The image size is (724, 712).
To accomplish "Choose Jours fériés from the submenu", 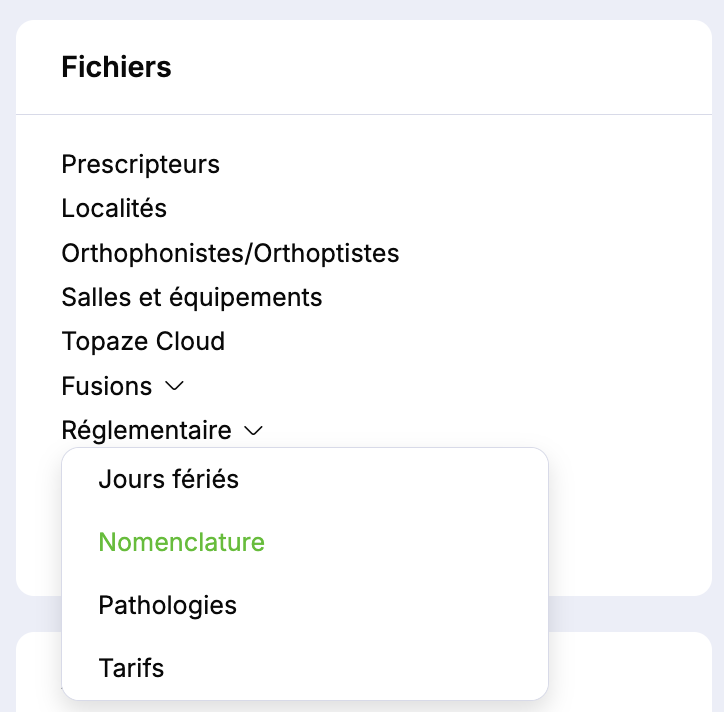I will 168,479.
